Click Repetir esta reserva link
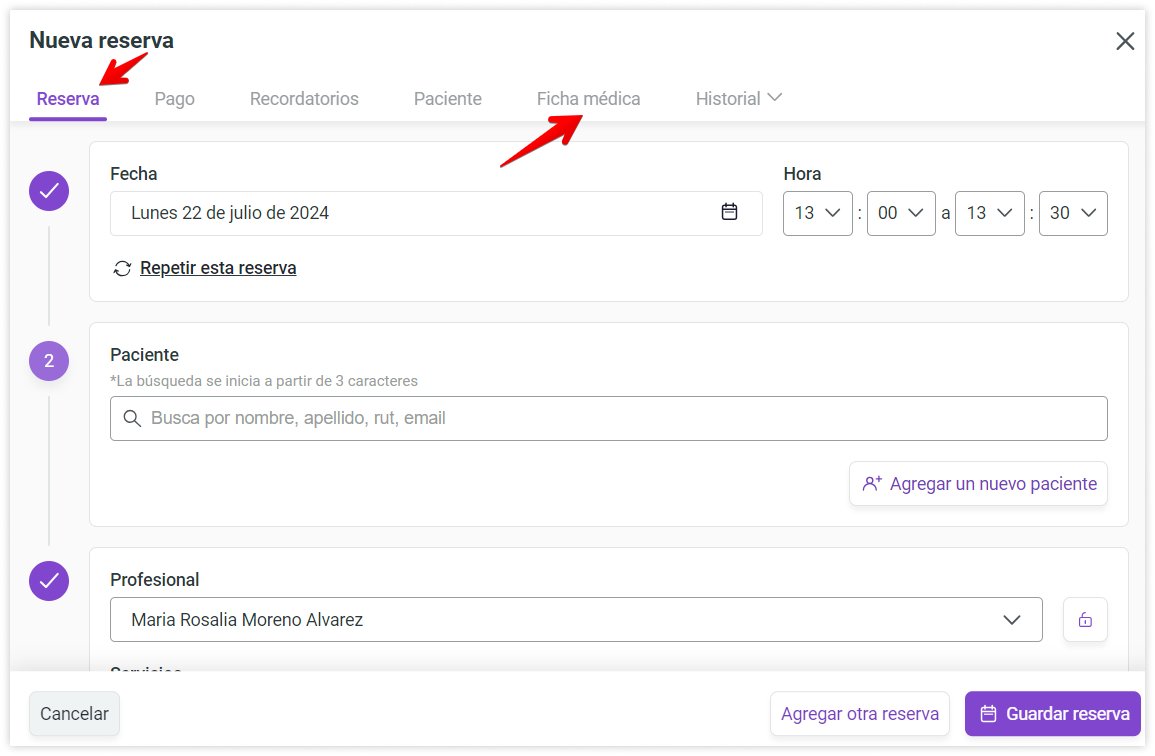 [x=218, y=268]
